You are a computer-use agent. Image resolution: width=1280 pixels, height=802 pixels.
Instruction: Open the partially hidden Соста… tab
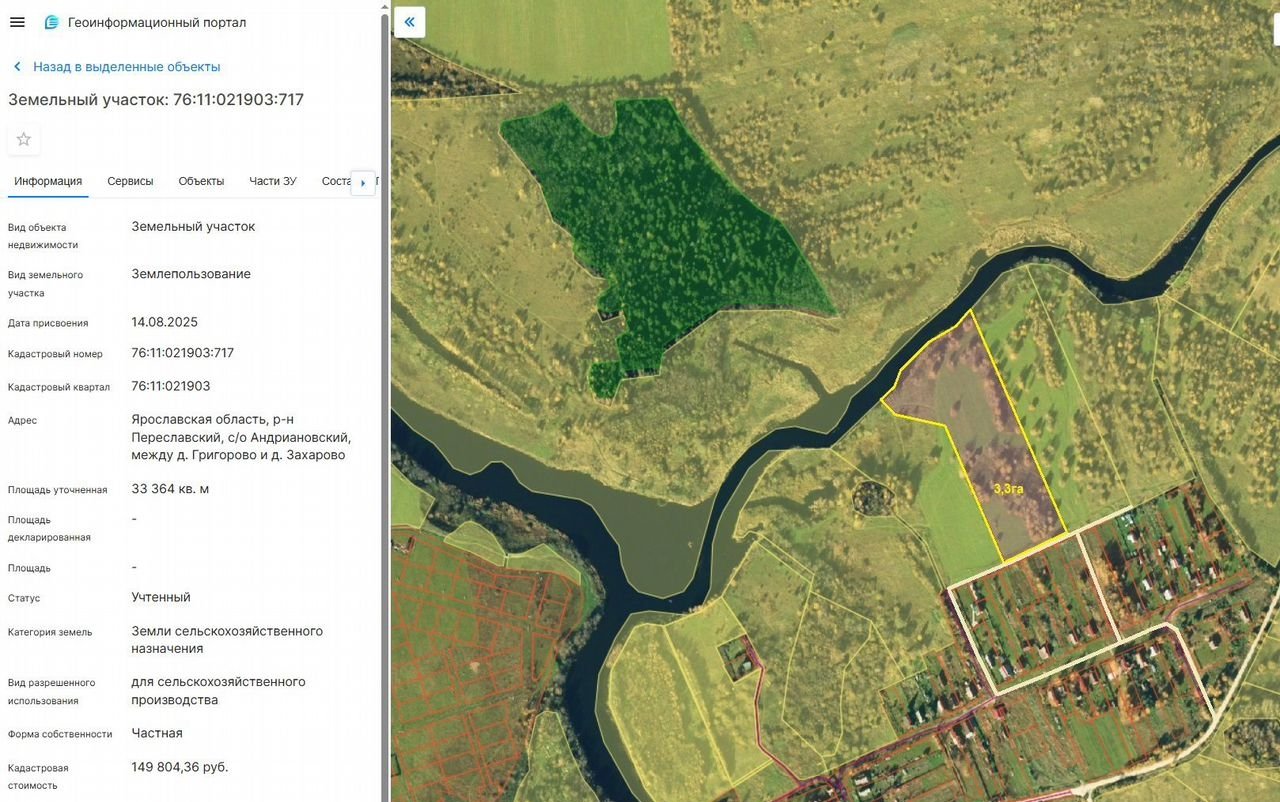point(336,181)
